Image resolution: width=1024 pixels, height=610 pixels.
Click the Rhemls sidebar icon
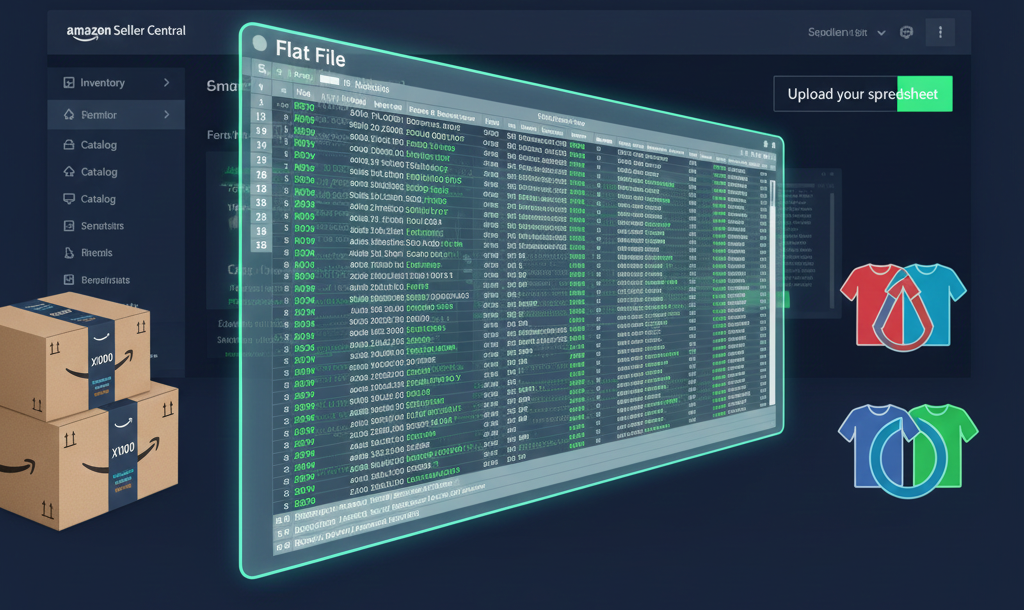69,253
